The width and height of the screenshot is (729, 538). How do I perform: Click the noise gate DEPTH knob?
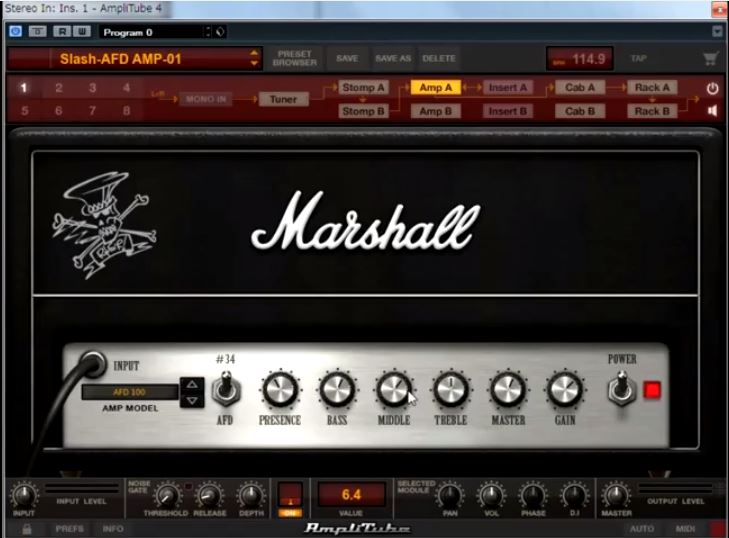[251, 496]
